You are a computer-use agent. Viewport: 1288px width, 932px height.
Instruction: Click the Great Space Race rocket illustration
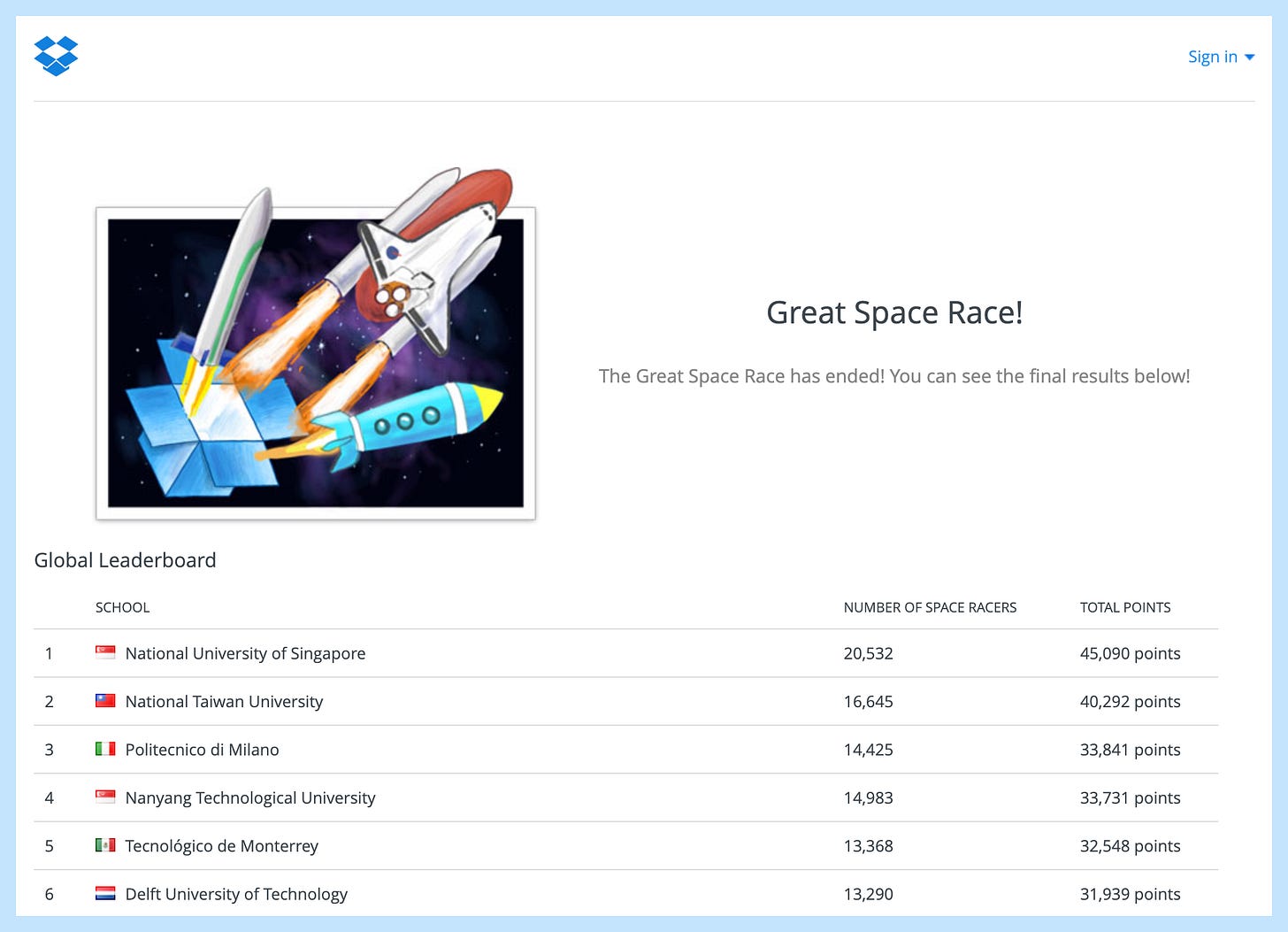tap(316, 343)
